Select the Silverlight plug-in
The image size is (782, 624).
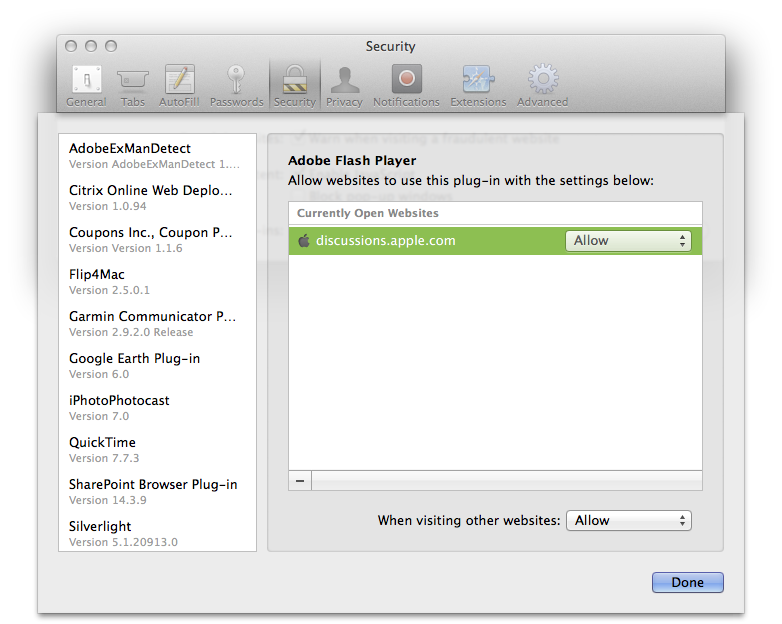(158, 533)
